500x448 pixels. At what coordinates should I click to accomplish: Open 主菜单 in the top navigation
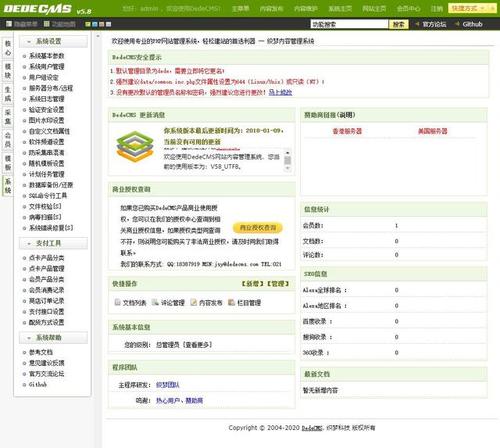click(x=240, y=9)
